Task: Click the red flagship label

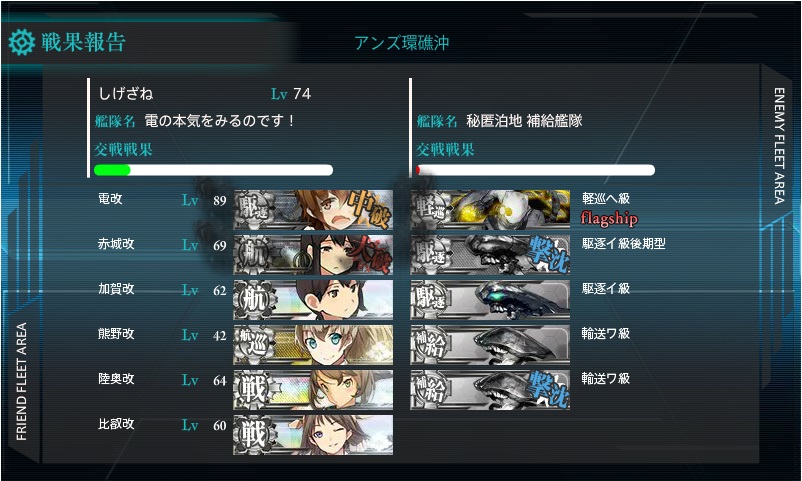Action: pyautogui.click(x=609, y=218)
